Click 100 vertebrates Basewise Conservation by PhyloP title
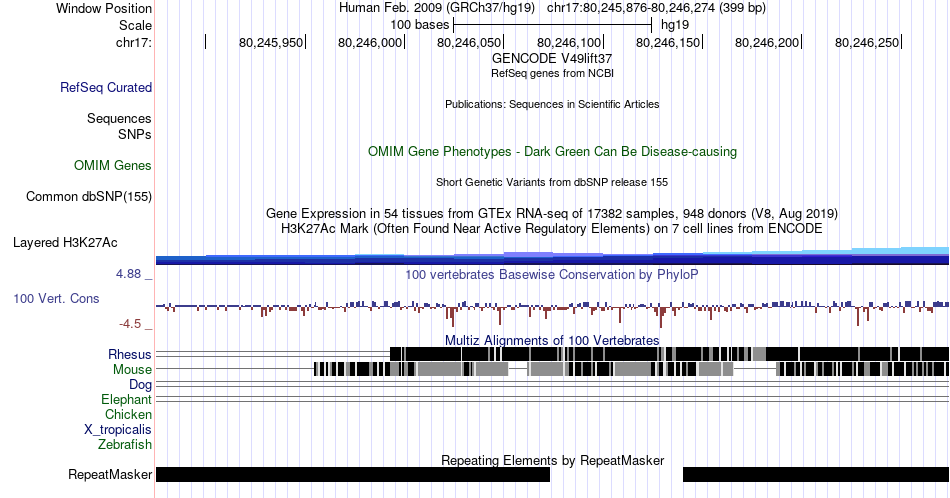Screen dimensions: 950x498 552,274
